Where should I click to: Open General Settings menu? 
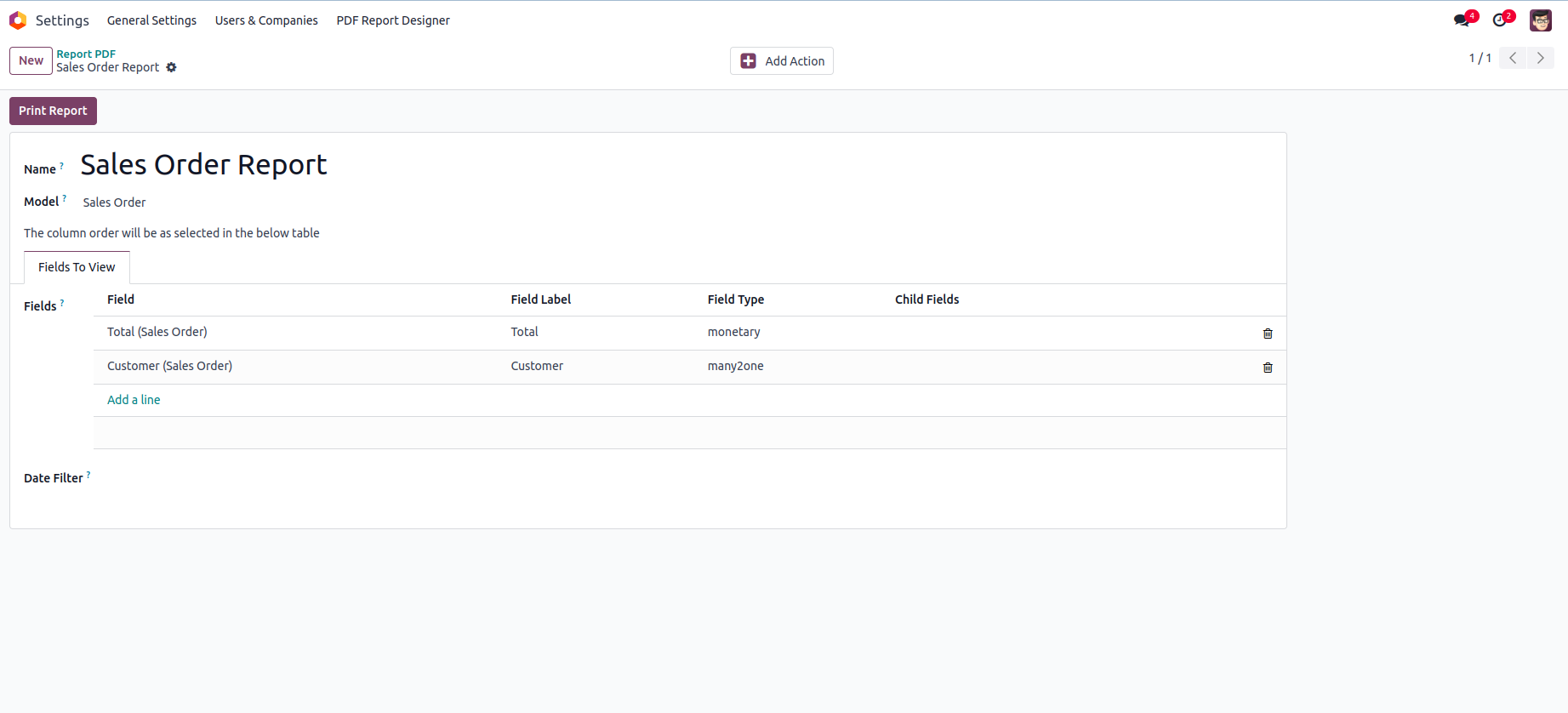pos(151,20)
